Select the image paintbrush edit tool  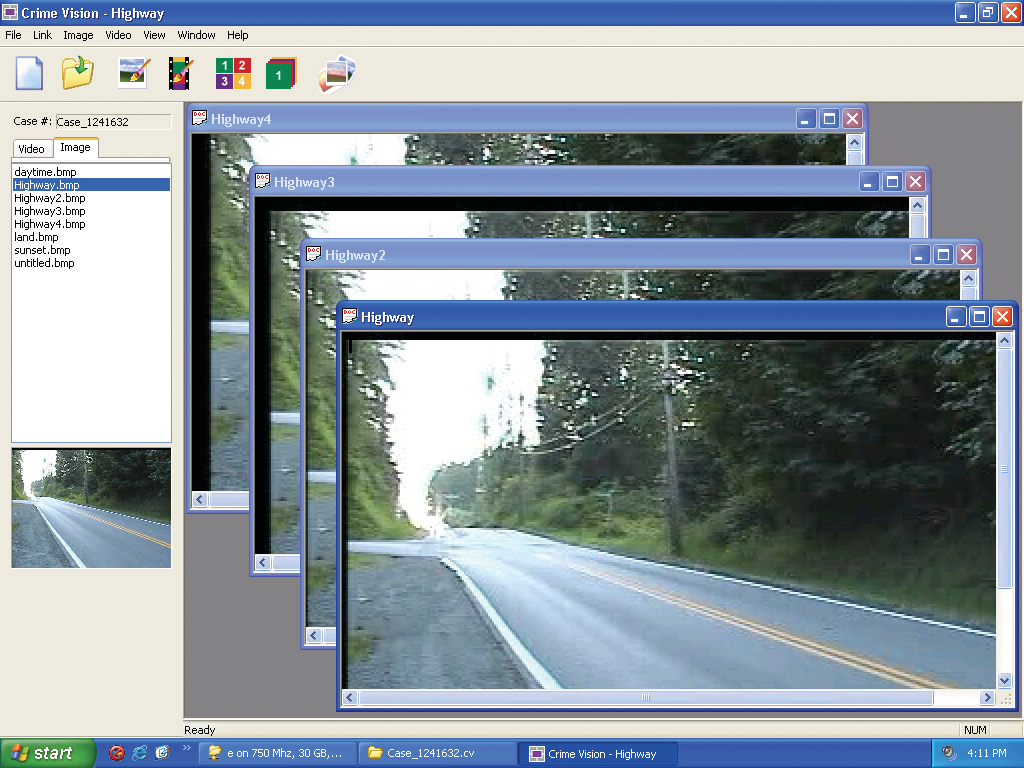click(134, 73)
